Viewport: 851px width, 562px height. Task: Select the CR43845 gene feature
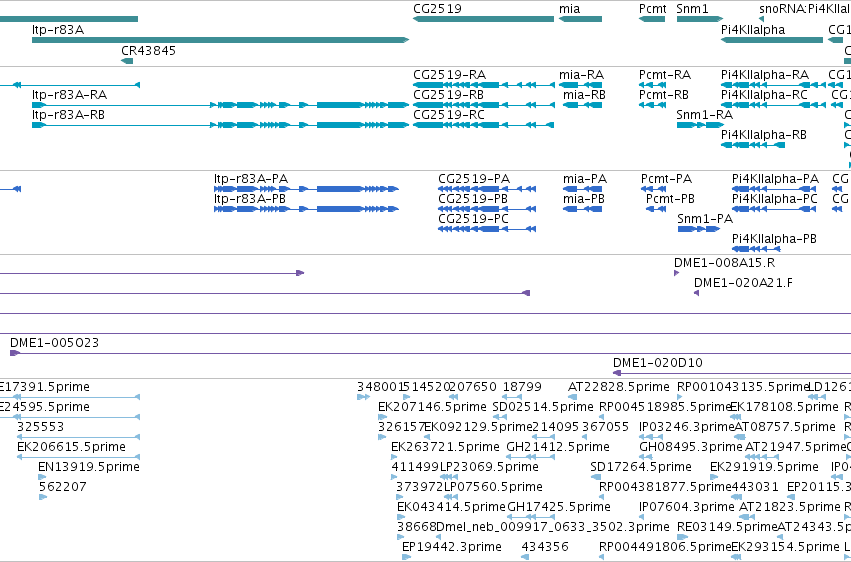(127, 61)
